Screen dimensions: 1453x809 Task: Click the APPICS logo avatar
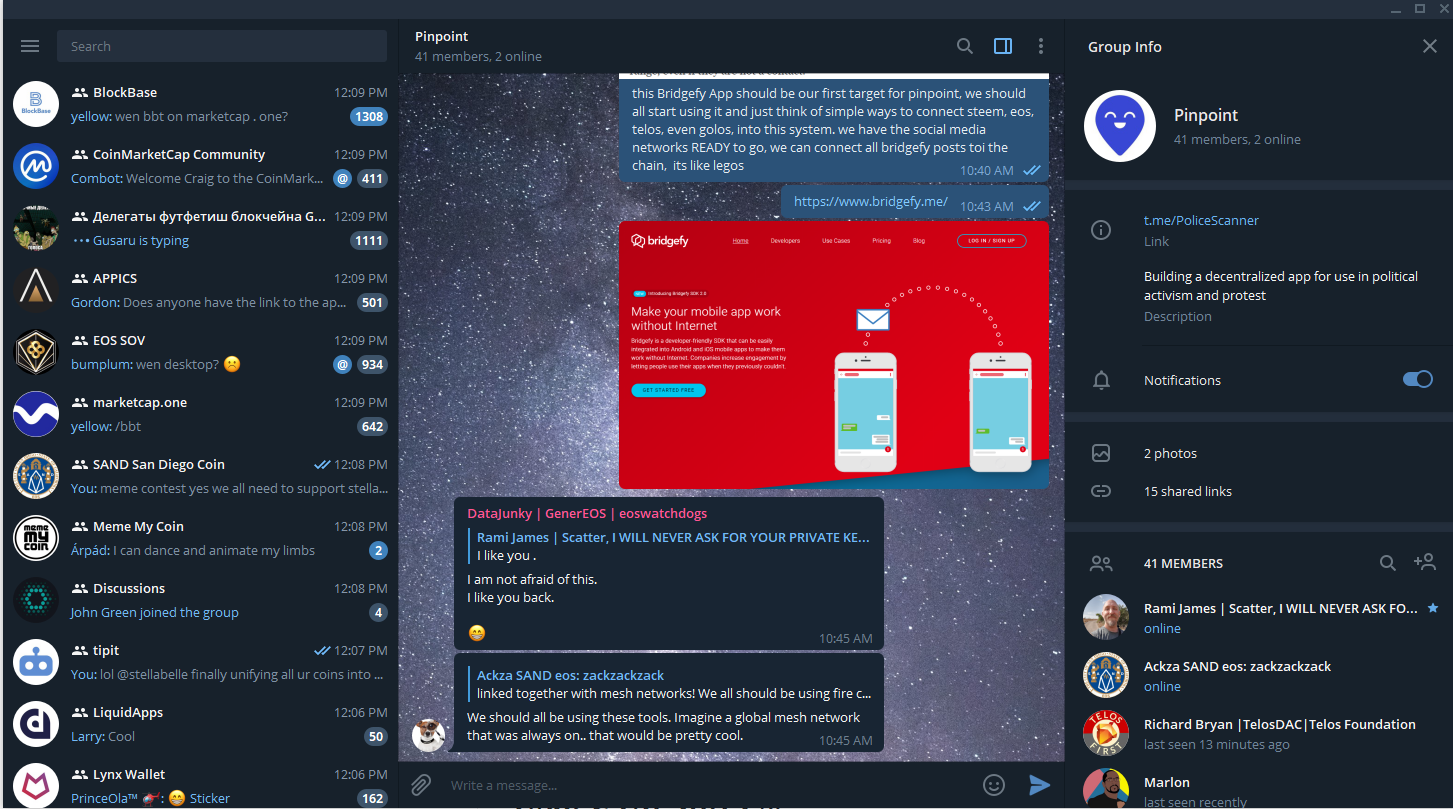click(36, 290)
